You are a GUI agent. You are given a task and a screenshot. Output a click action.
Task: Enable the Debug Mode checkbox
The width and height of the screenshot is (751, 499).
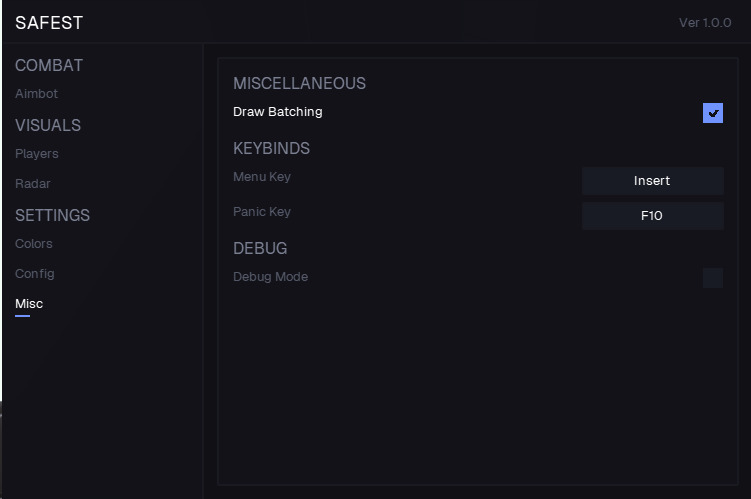[x=713, y=278]
